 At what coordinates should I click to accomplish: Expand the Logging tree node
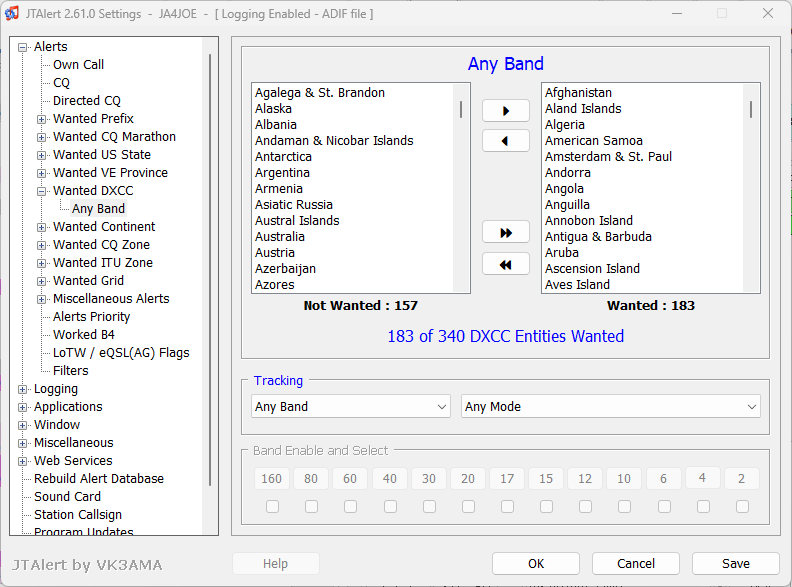(22, 389)
